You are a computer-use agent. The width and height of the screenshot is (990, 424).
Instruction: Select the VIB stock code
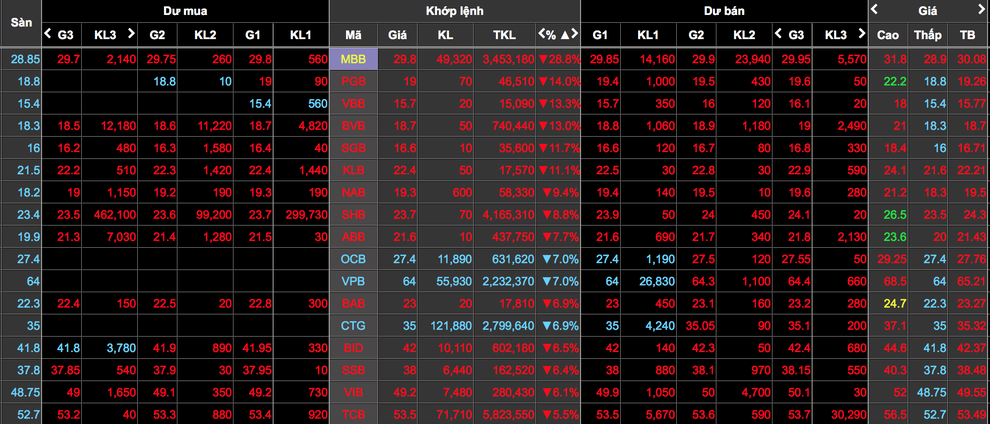point(354,392)
